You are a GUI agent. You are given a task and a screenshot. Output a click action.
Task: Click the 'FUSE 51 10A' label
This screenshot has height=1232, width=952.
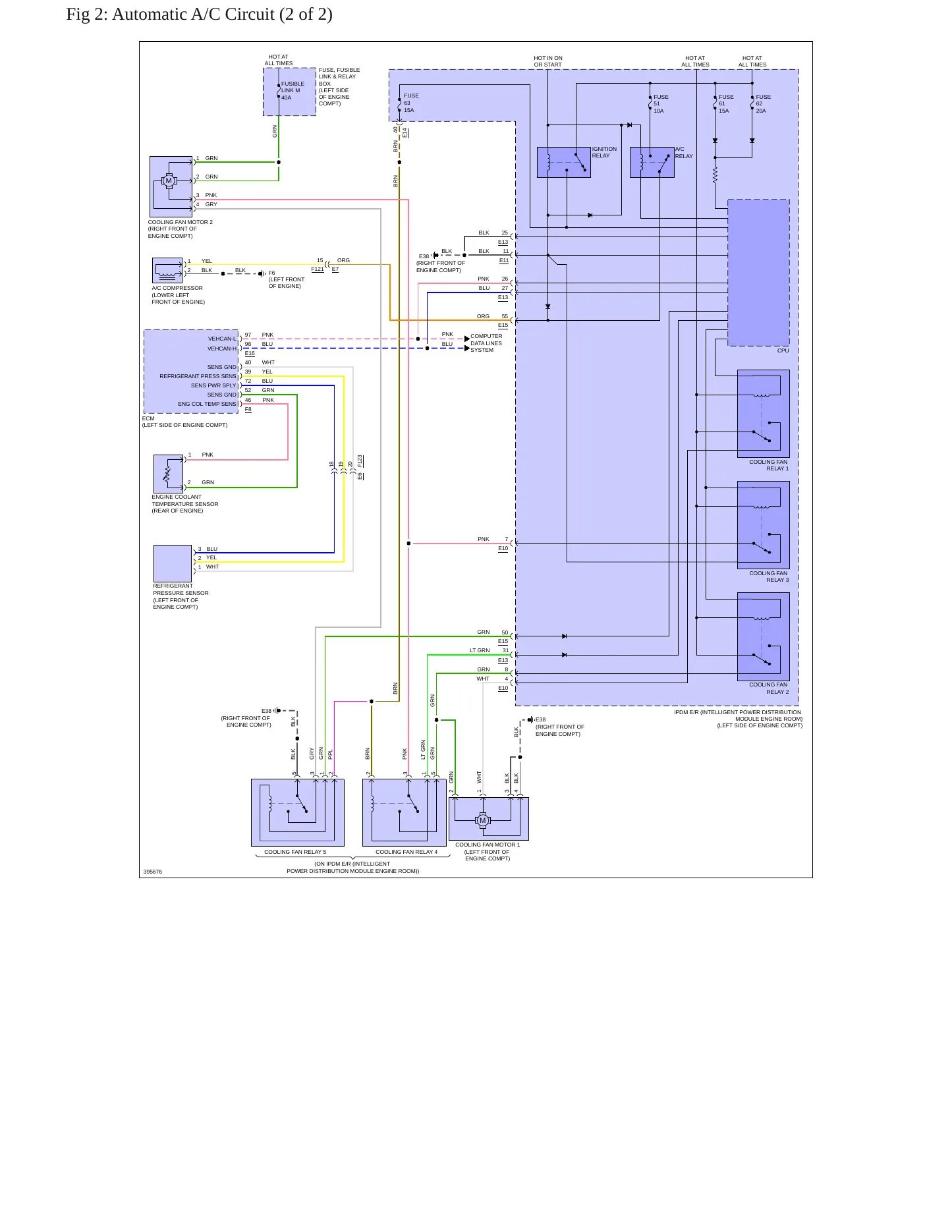[x=661, y=104]
